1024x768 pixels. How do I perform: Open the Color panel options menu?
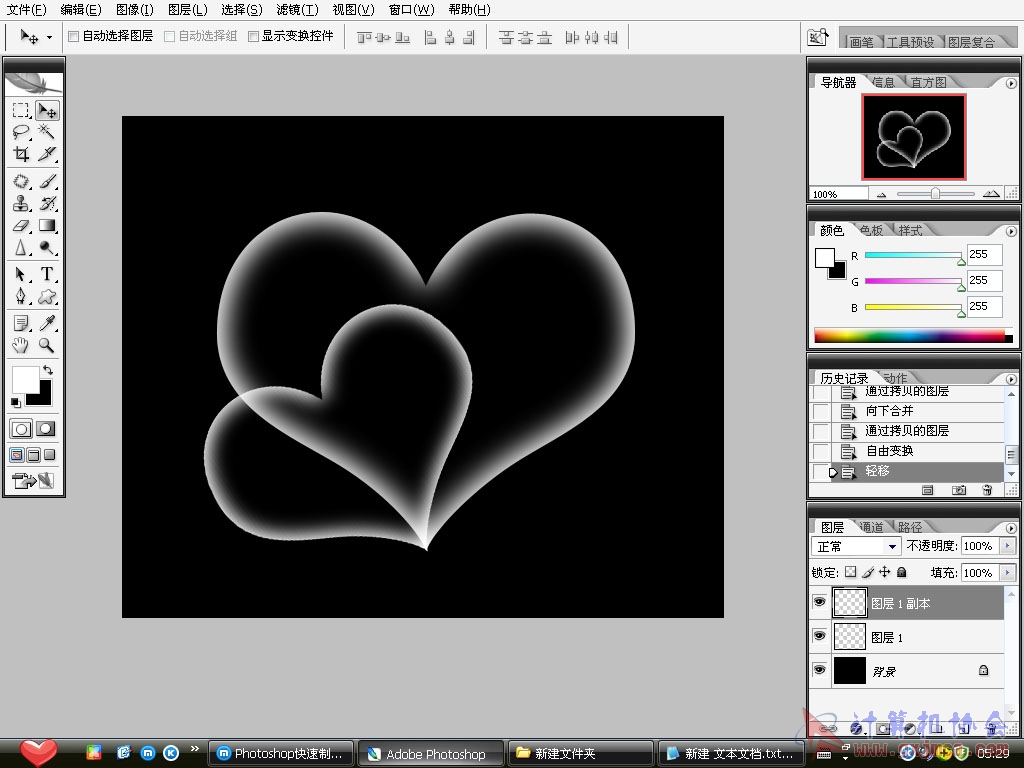click(x=1011, y=231)
